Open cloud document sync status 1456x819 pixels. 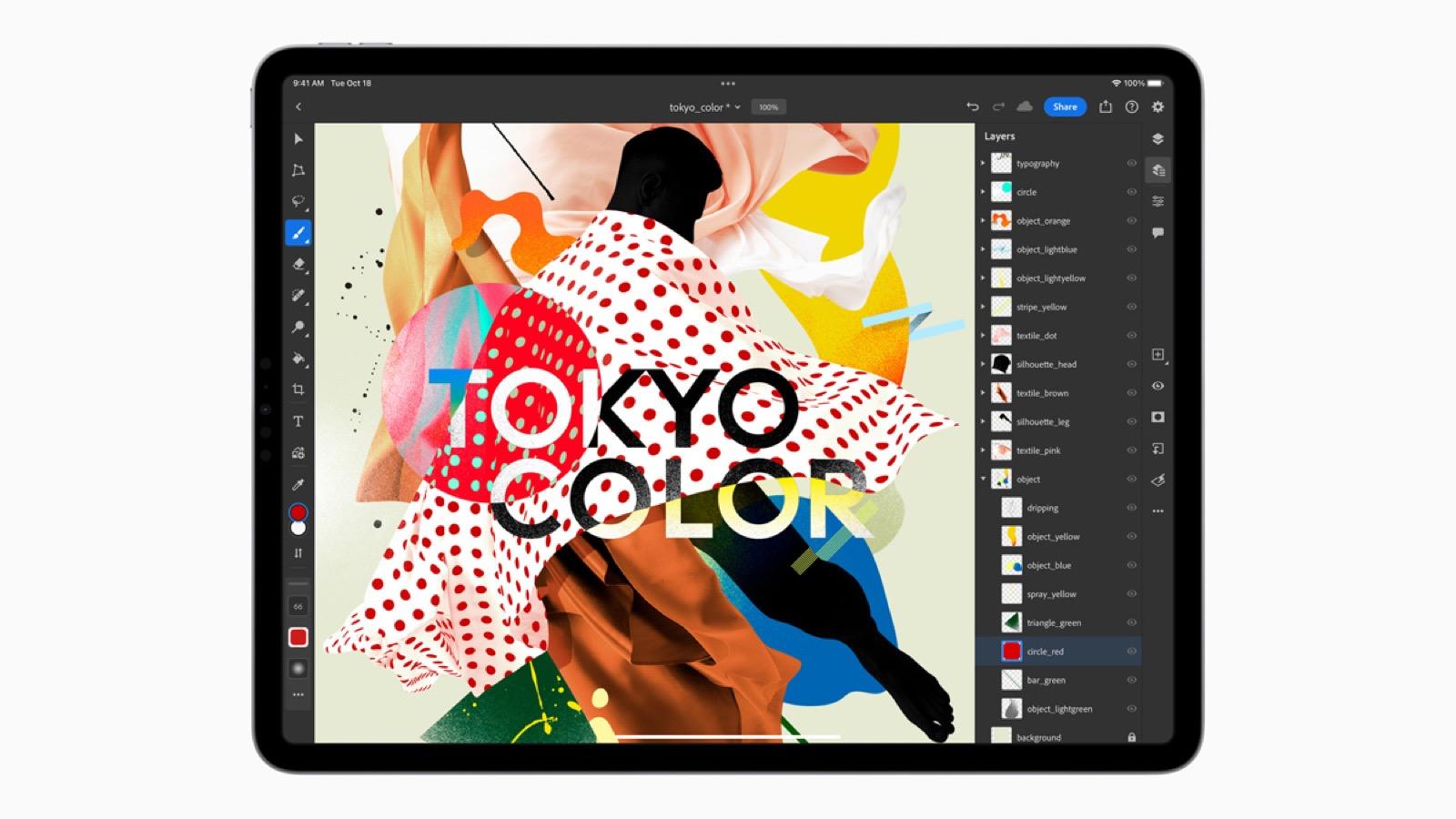coord(1025,106)
